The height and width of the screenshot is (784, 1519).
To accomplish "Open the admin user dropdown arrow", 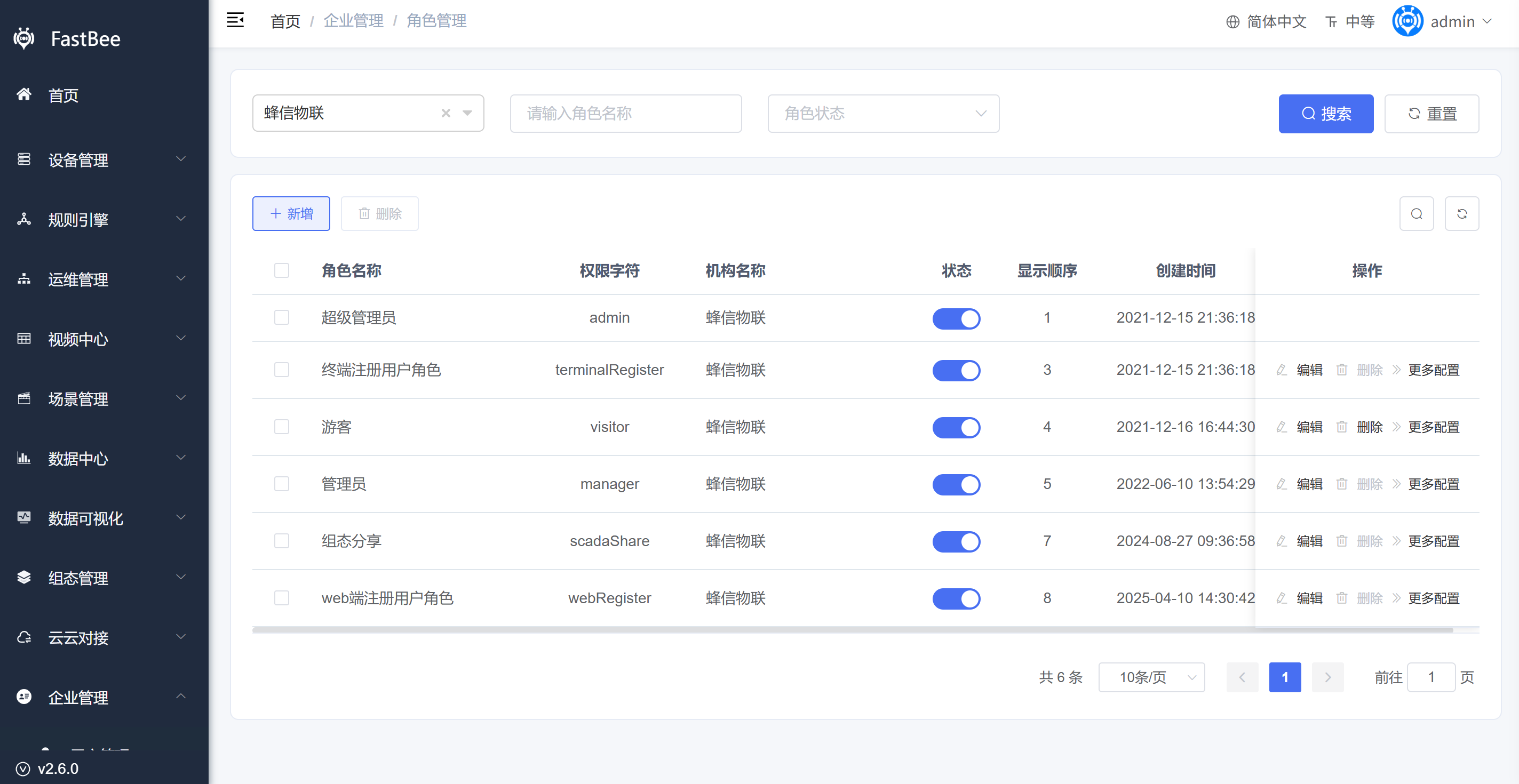I will [x=1486, y=21].
